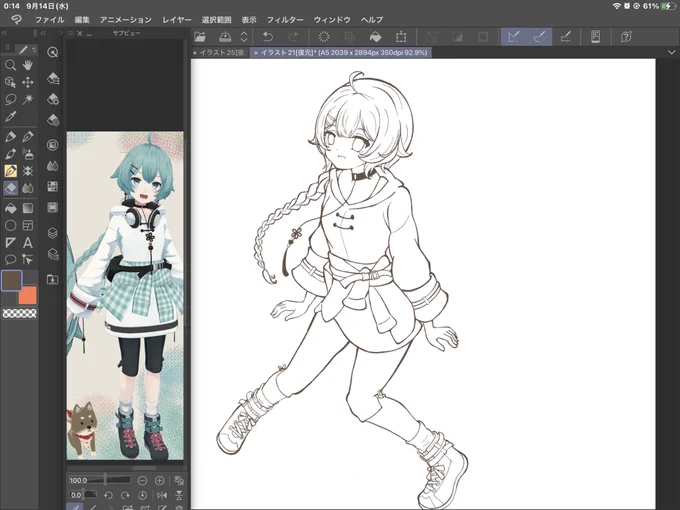Open the Material download folder icon
The width and height of the screenshot is (680, 510).
[x=52, y=279]
